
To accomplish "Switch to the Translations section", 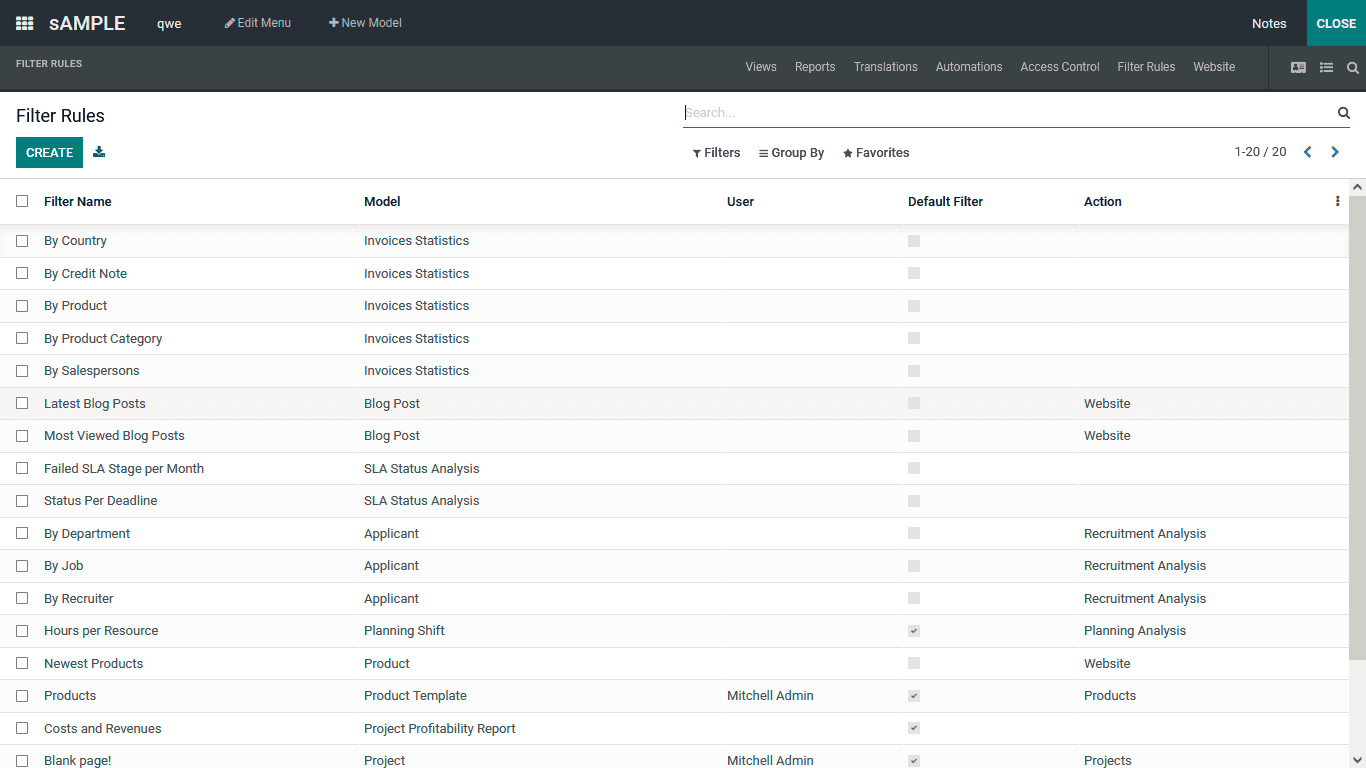I will [x=885, y=67].
